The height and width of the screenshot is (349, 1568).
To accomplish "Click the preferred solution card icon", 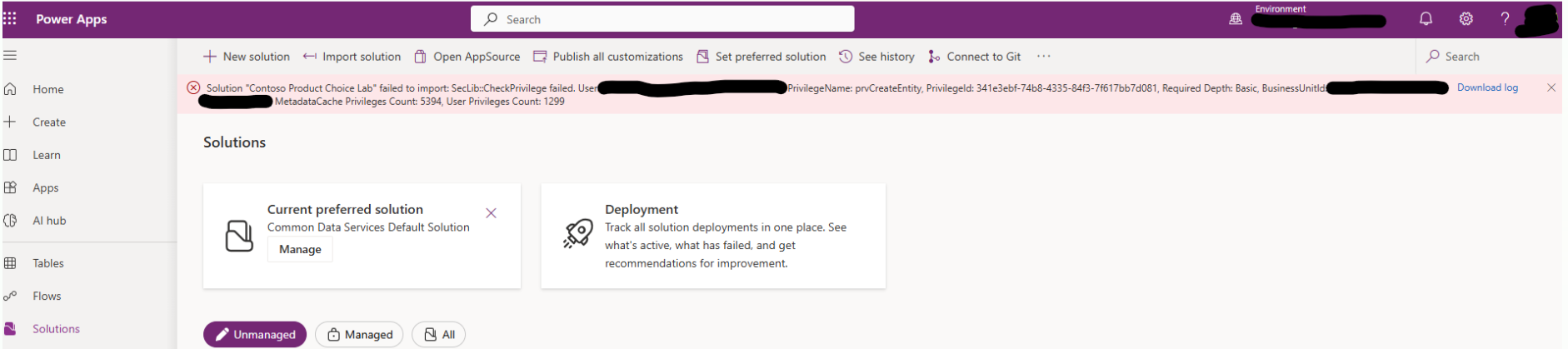I will click(x=239, y=236).
